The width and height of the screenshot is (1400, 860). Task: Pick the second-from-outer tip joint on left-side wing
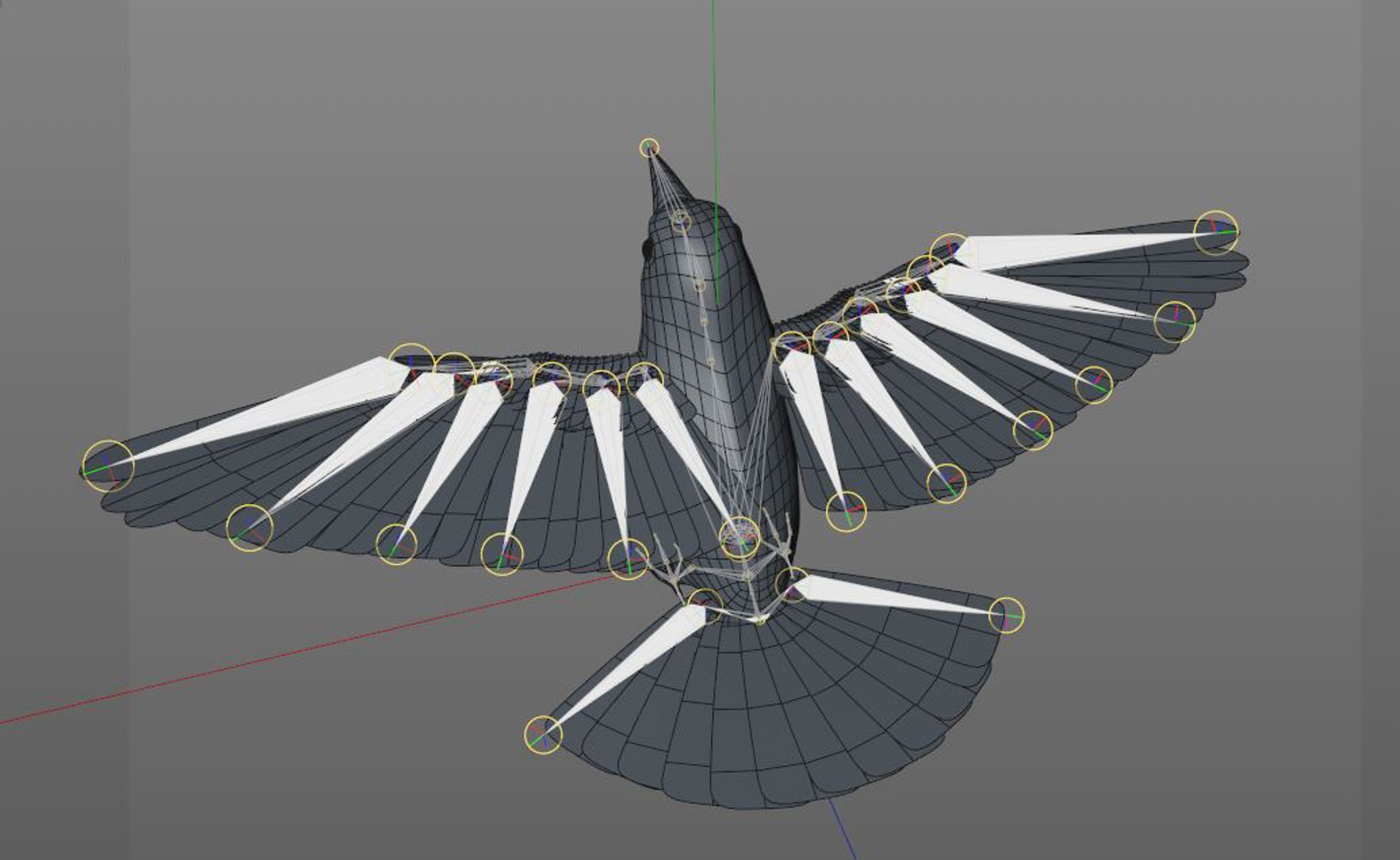pos(249,527)
